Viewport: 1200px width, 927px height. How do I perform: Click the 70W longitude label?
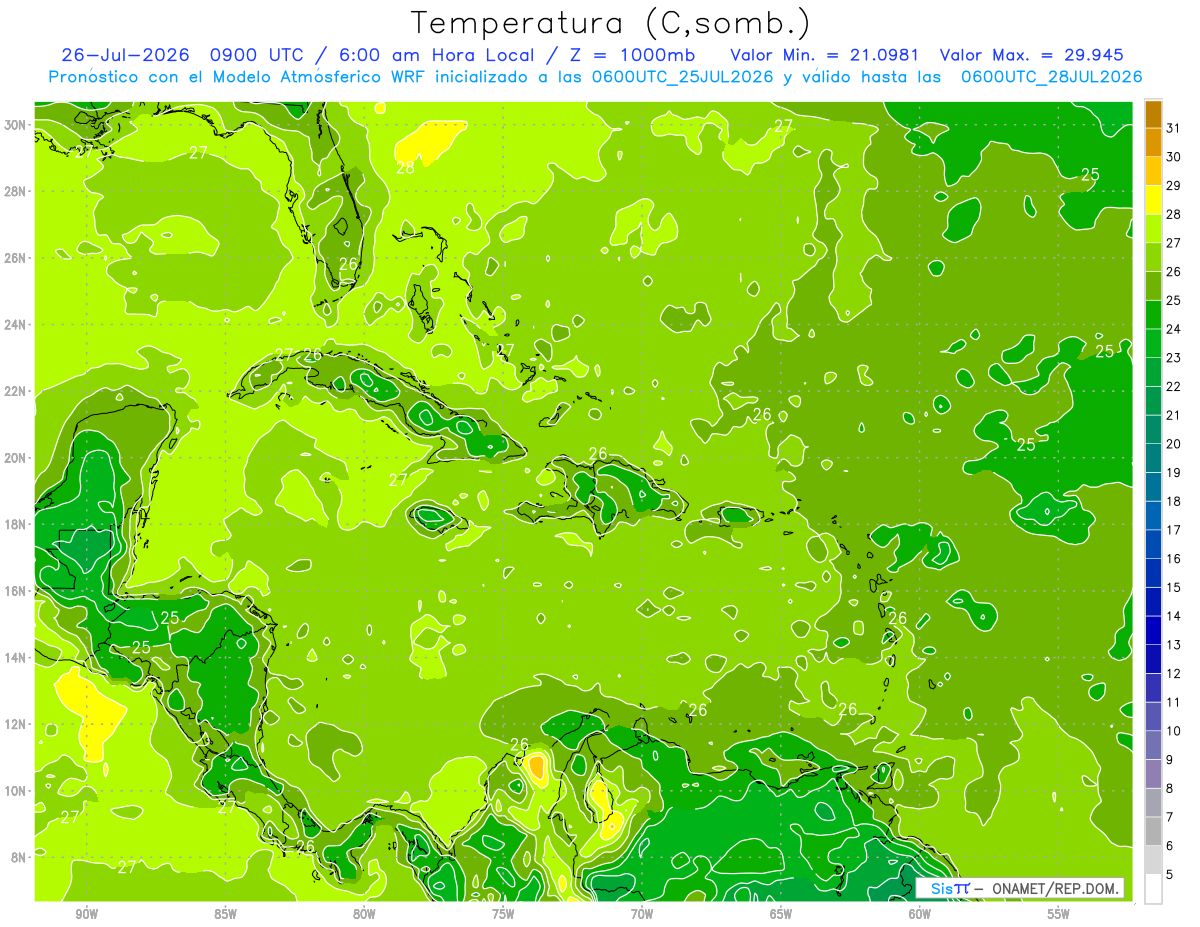pos(642,914)
